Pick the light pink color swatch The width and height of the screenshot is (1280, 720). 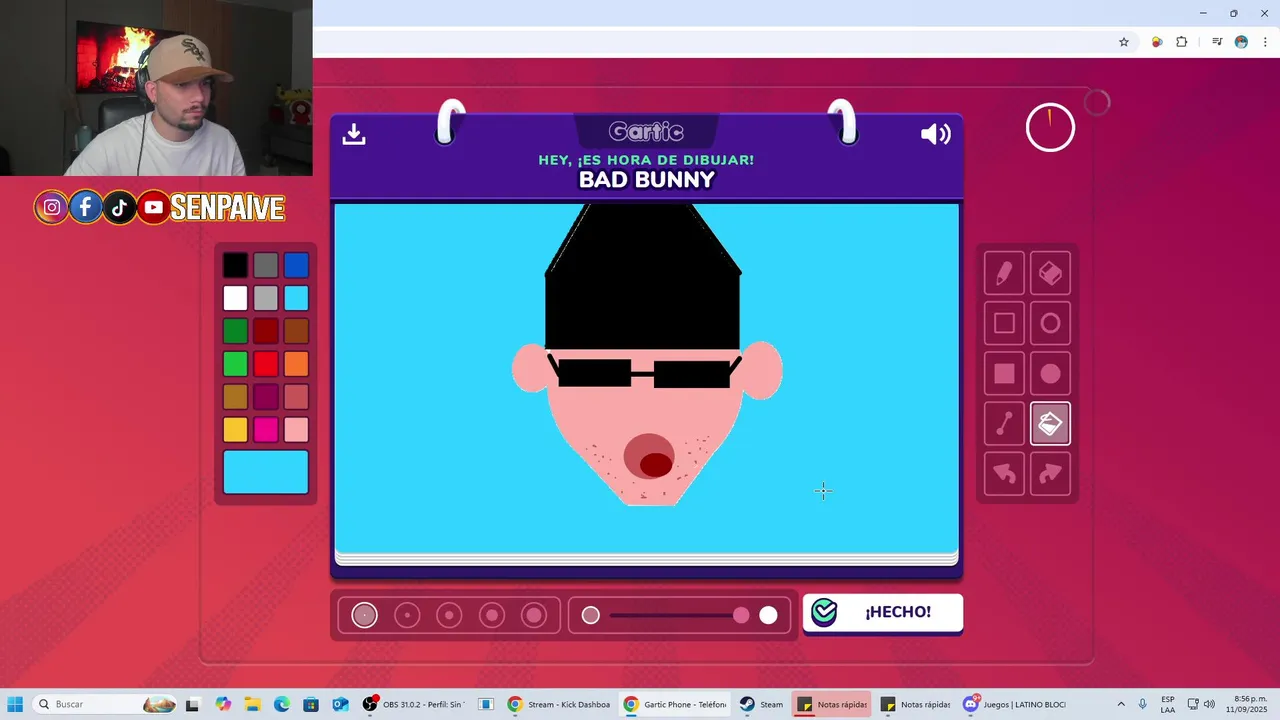click(x=296, y=430)
